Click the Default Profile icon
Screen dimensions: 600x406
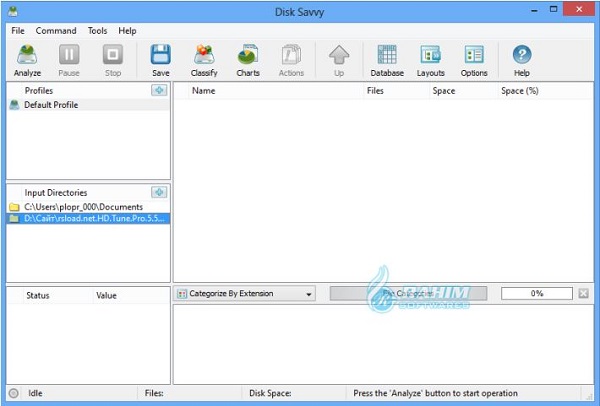14,104
